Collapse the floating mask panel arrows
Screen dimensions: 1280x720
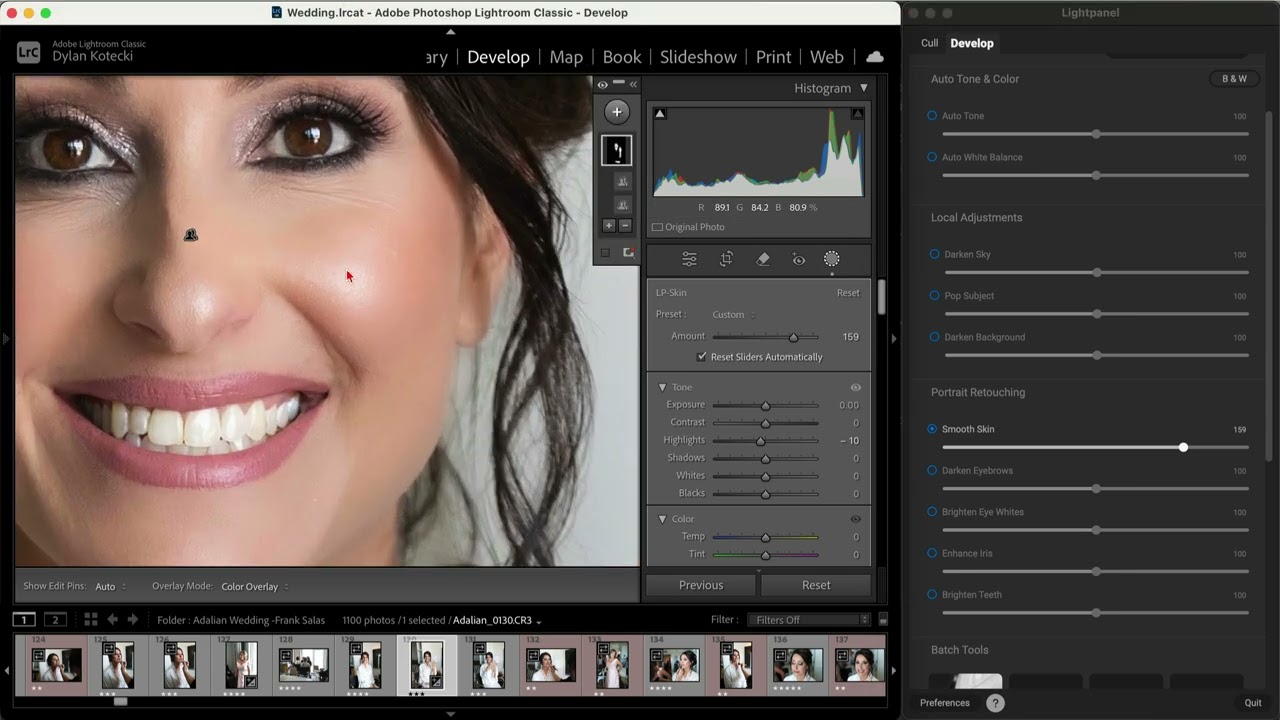click(x=633, y=85)
